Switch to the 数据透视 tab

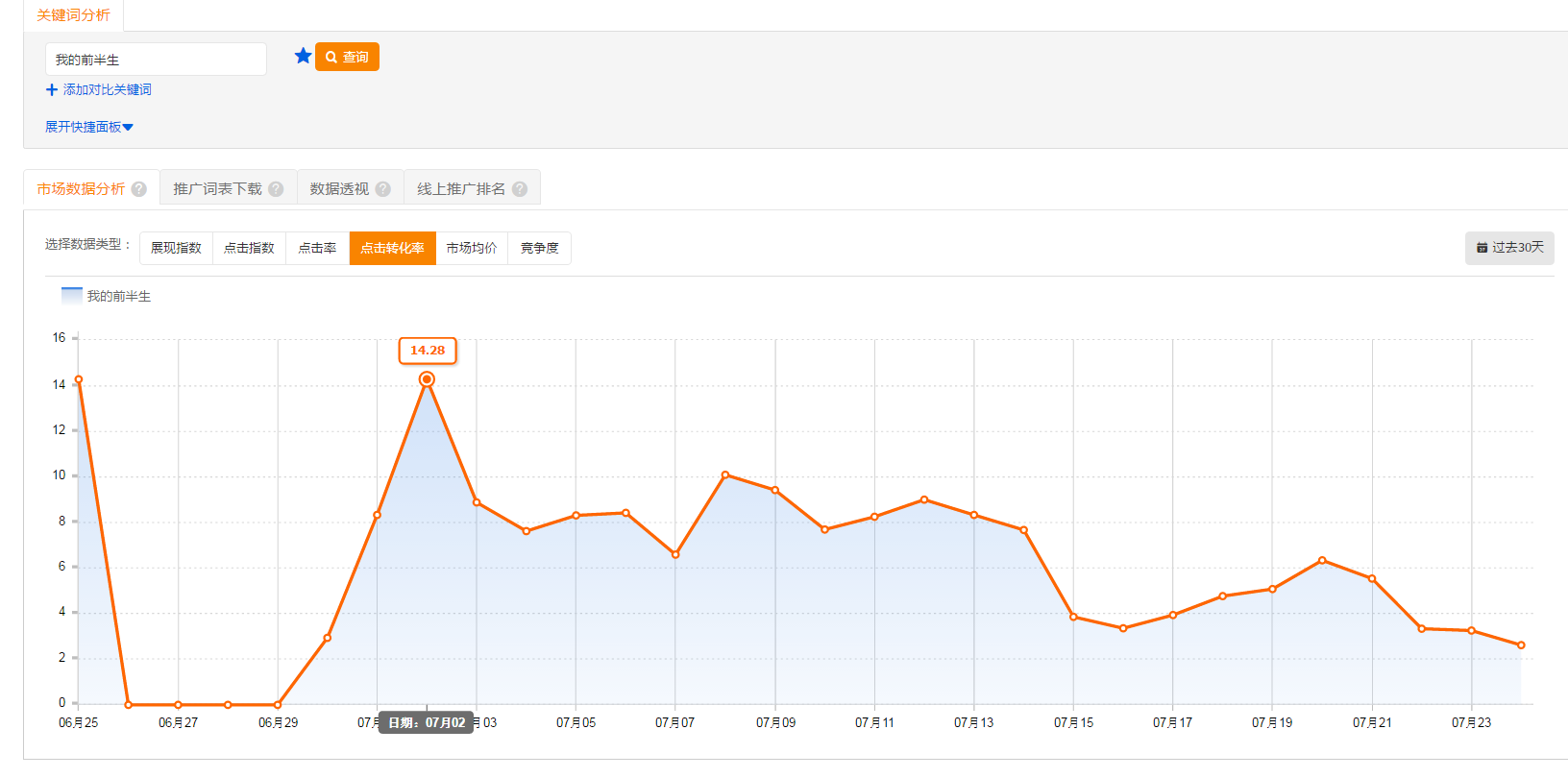click(x=339, y=189)
